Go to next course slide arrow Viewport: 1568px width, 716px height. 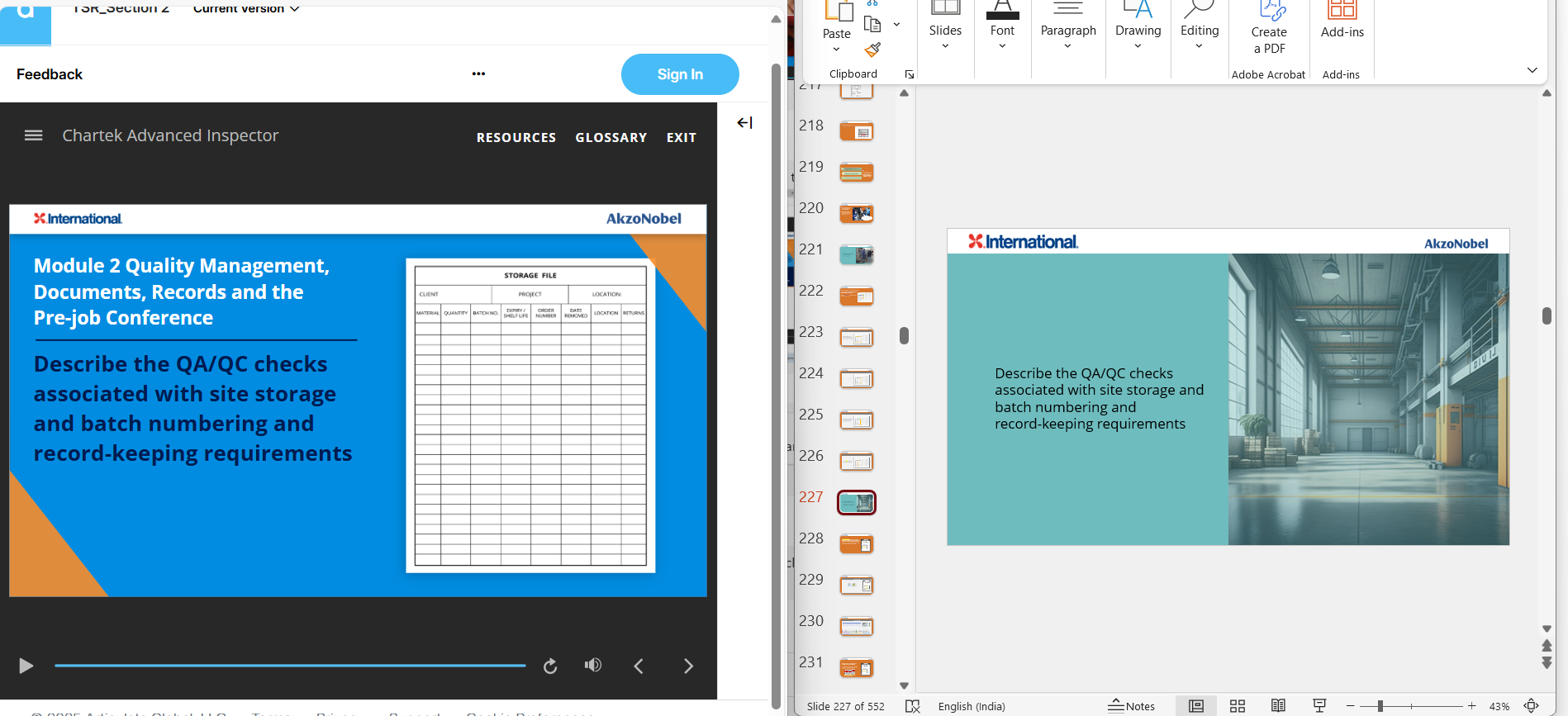click(x=688, y=666)
